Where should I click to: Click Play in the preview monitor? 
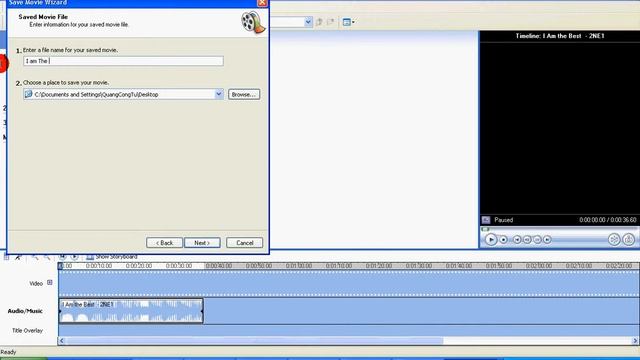[491, 240]
